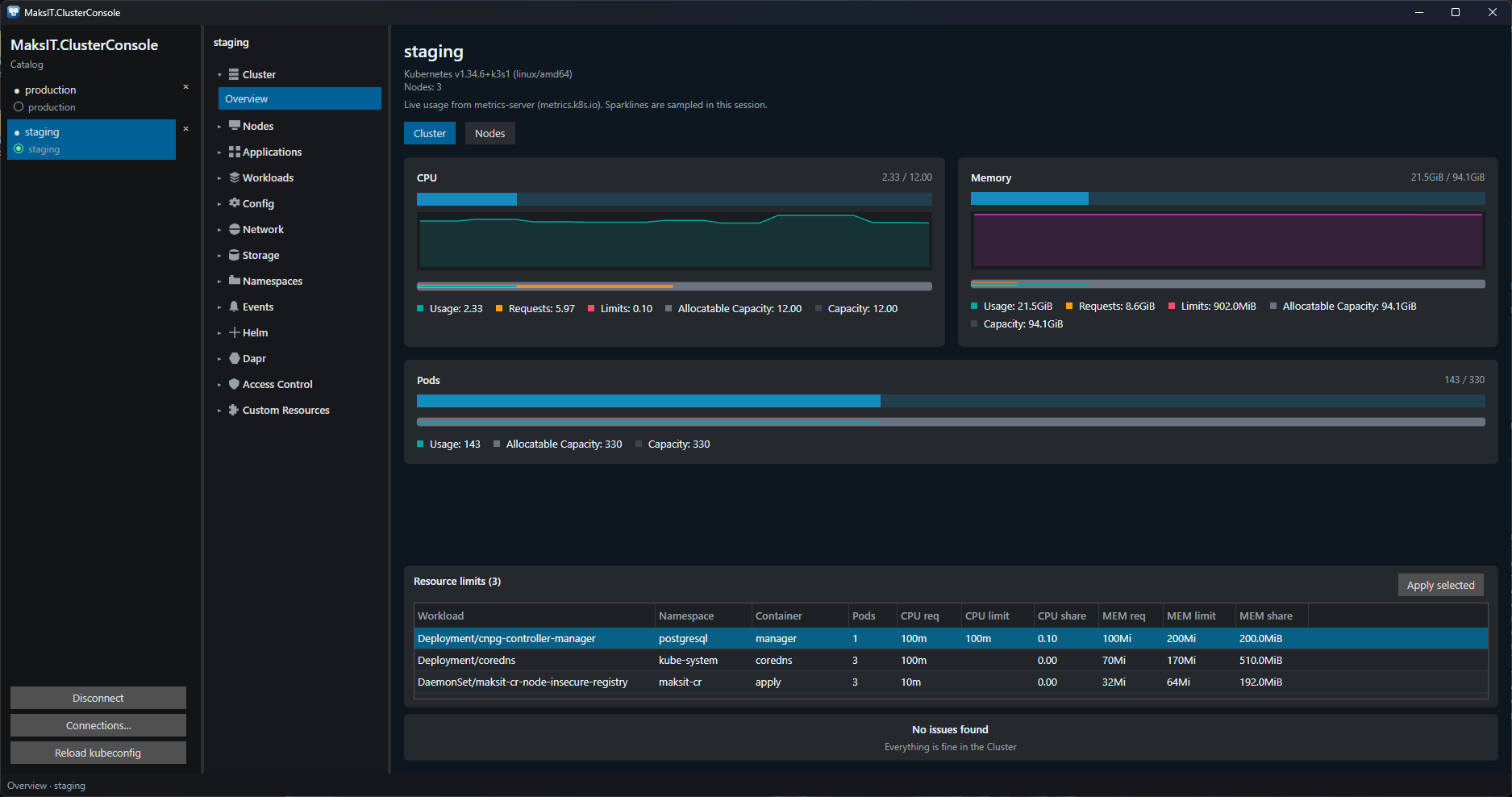
Task: Click the Access Control shield icon
Action: coord(234,384)
